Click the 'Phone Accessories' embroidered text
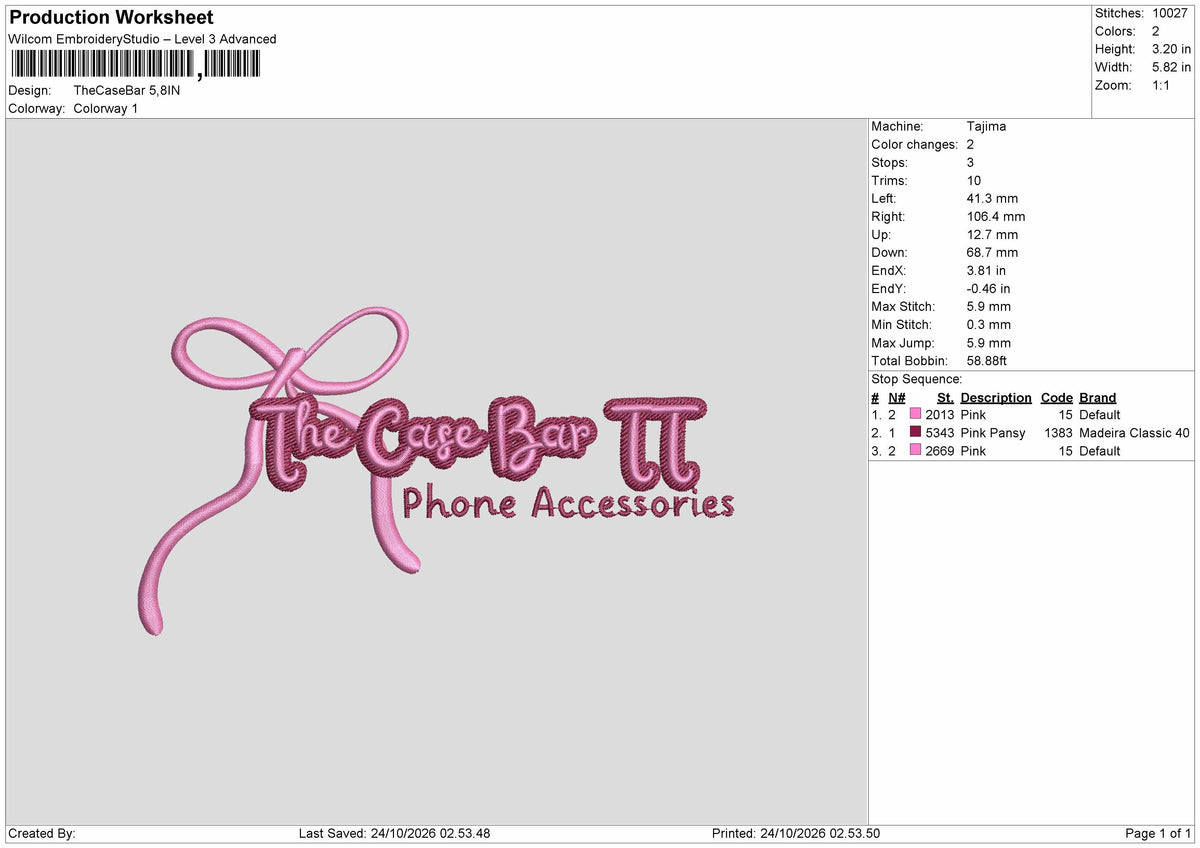This screenshot has height=848, width=1200. tap(568, 502)
